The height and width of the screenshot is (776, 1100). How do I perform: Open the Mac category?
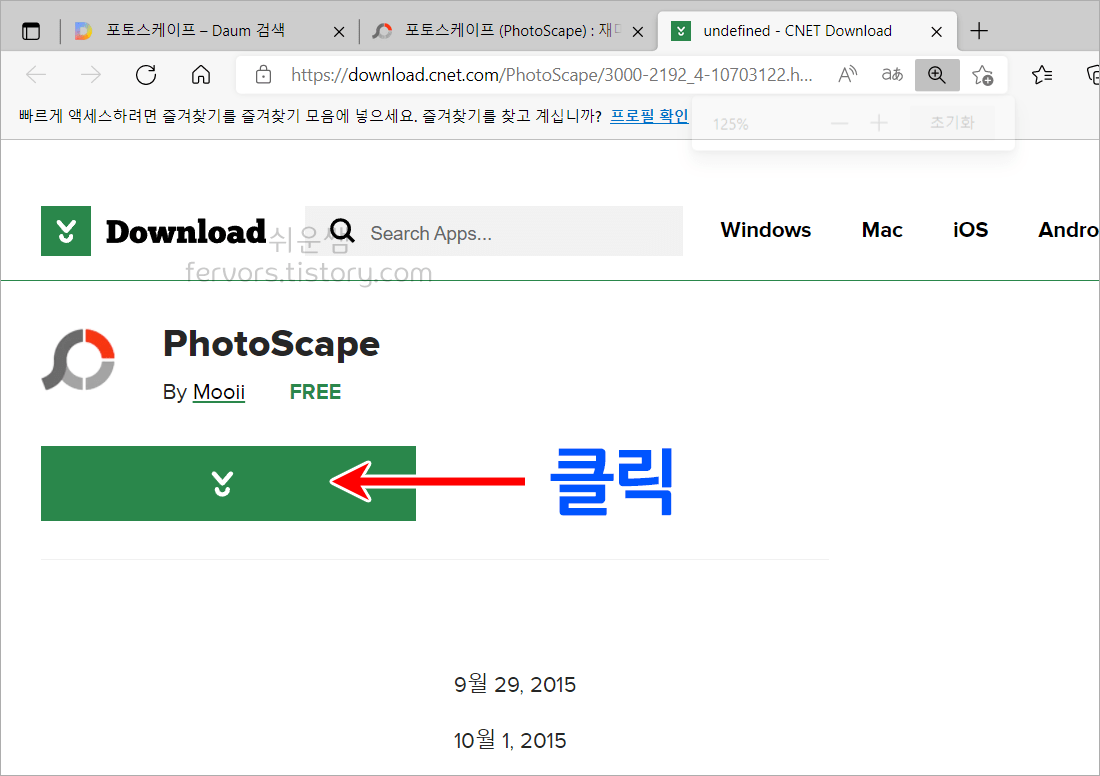(882, 230)
